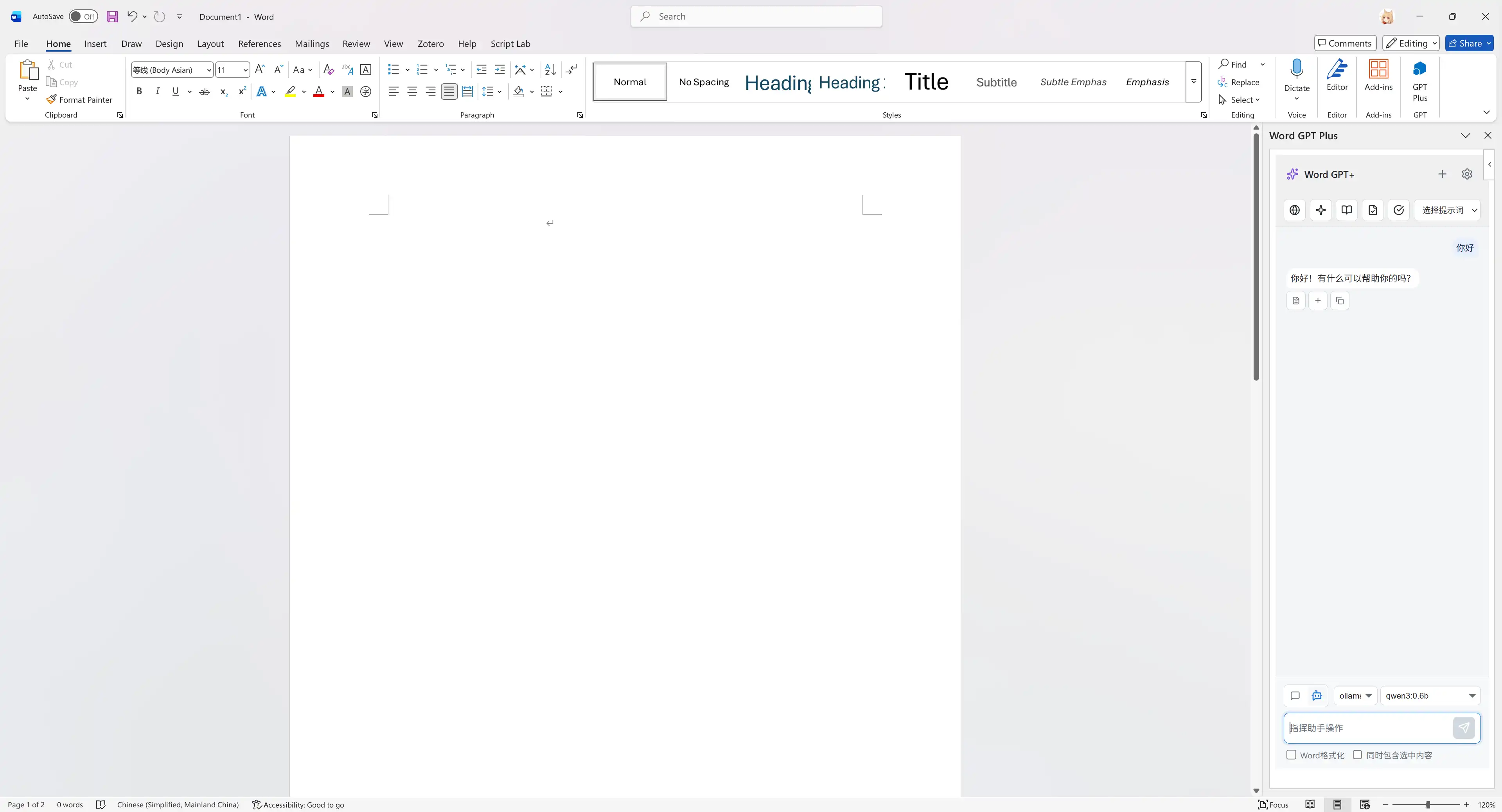Enable Word格式化 checkbox

pos(1291,755)
